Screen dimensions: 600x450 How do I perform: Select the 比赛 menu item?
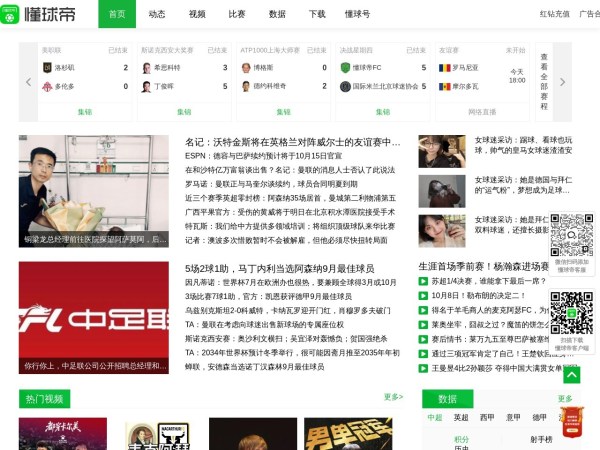pyautogui.click(x=237, y=14)
